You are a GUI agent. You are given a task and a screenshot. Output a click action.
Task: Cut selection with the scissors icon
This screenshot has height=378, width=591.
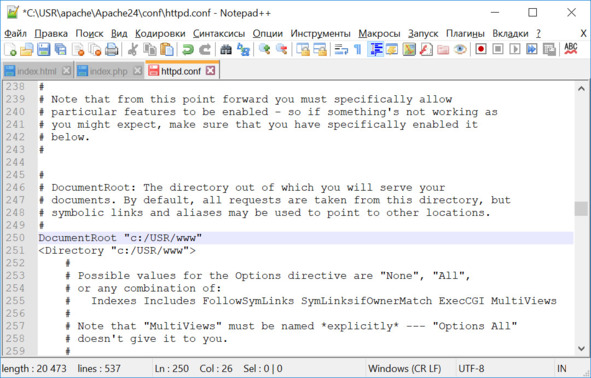pos(132,49)
